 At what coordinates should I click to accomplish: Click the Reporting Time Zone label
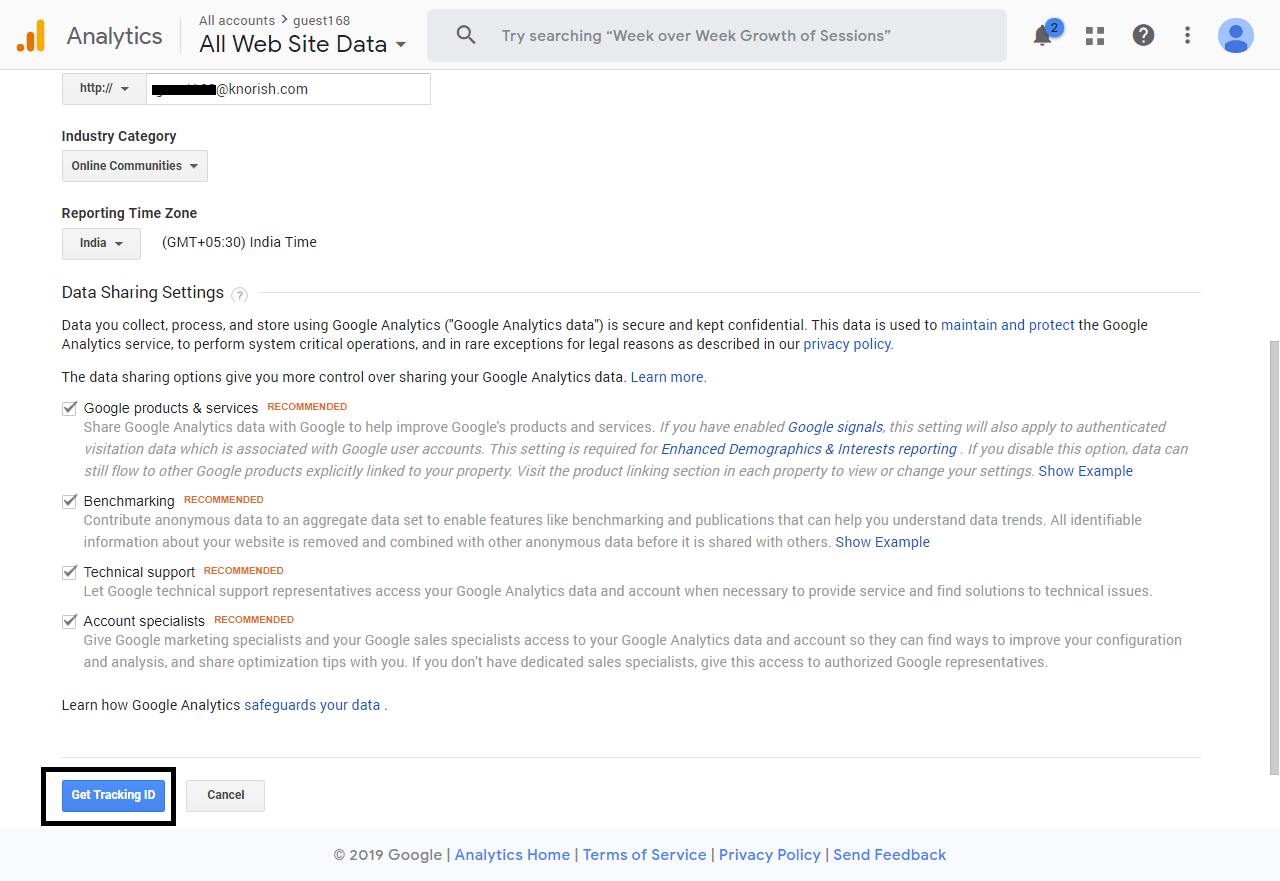click(x=129, y=213)
